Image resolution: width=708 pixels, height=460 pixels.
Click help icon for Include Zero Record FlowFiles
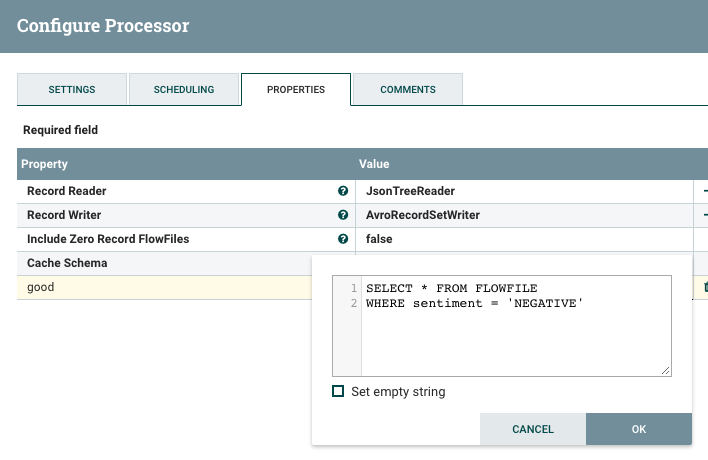343,239
